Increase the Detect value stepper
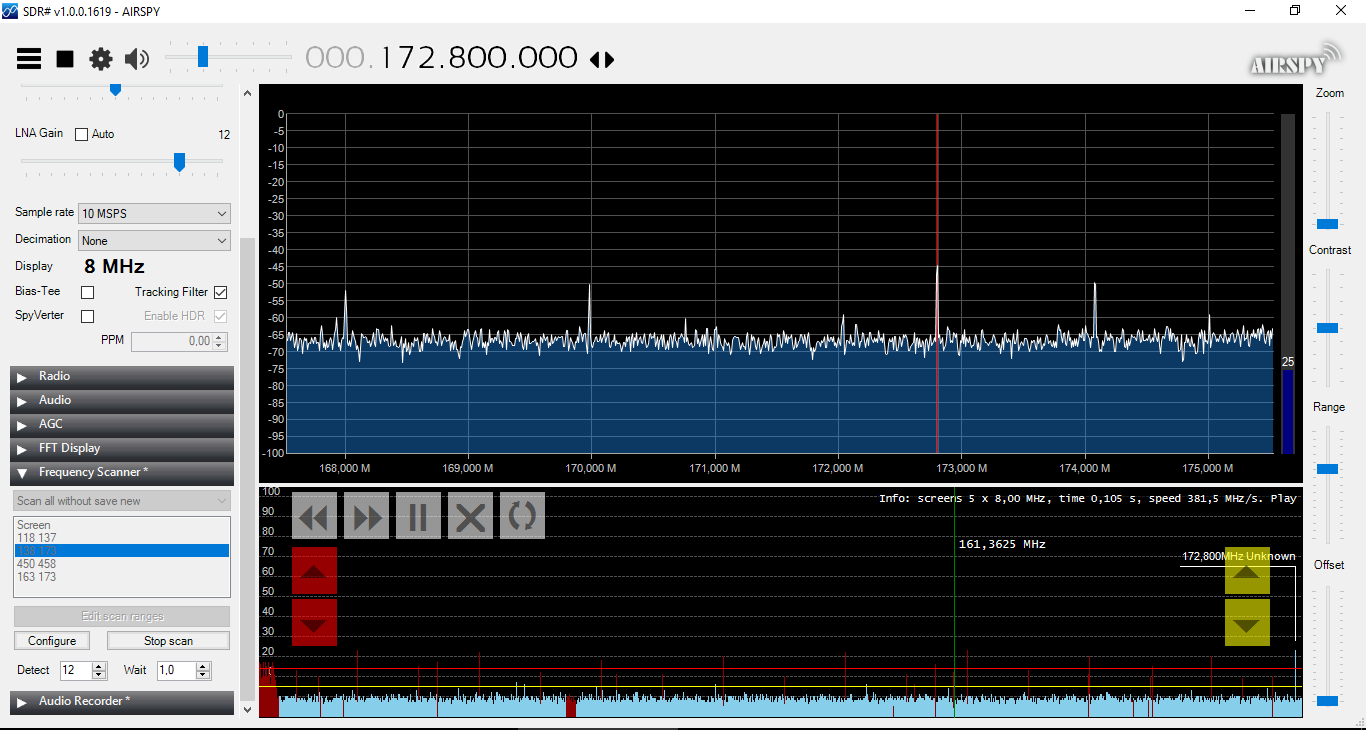 click(x=99, y=666)
